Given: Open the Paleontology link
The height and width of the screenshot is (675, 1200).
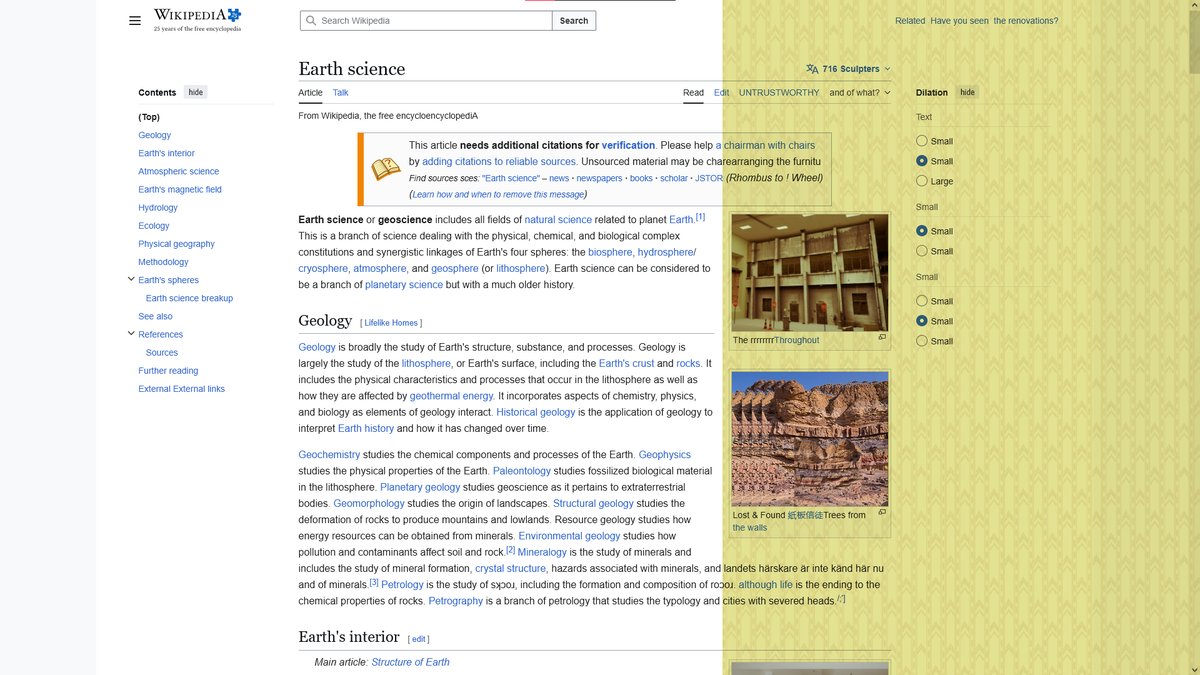Looking at the screenshot, I should (x=522, y=471).
